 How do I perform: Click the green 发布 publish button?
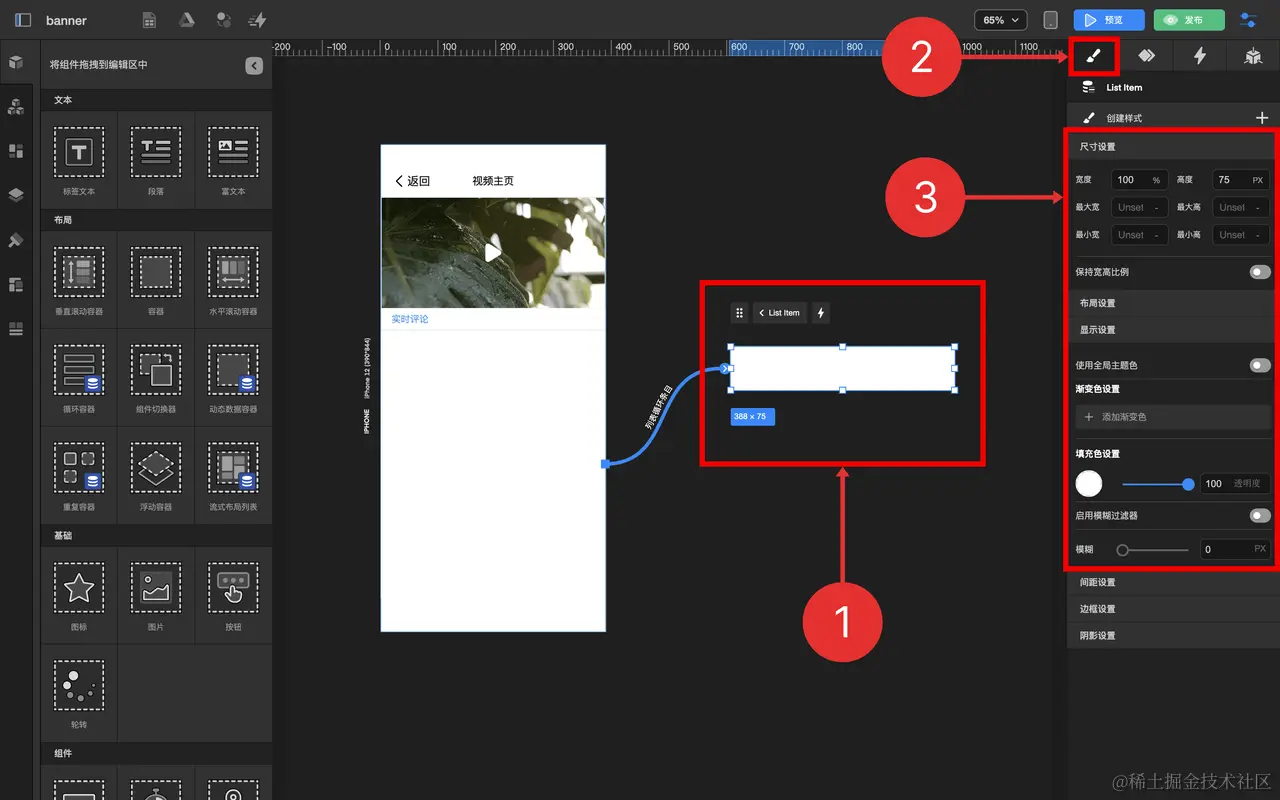(x=1189, y=20)
